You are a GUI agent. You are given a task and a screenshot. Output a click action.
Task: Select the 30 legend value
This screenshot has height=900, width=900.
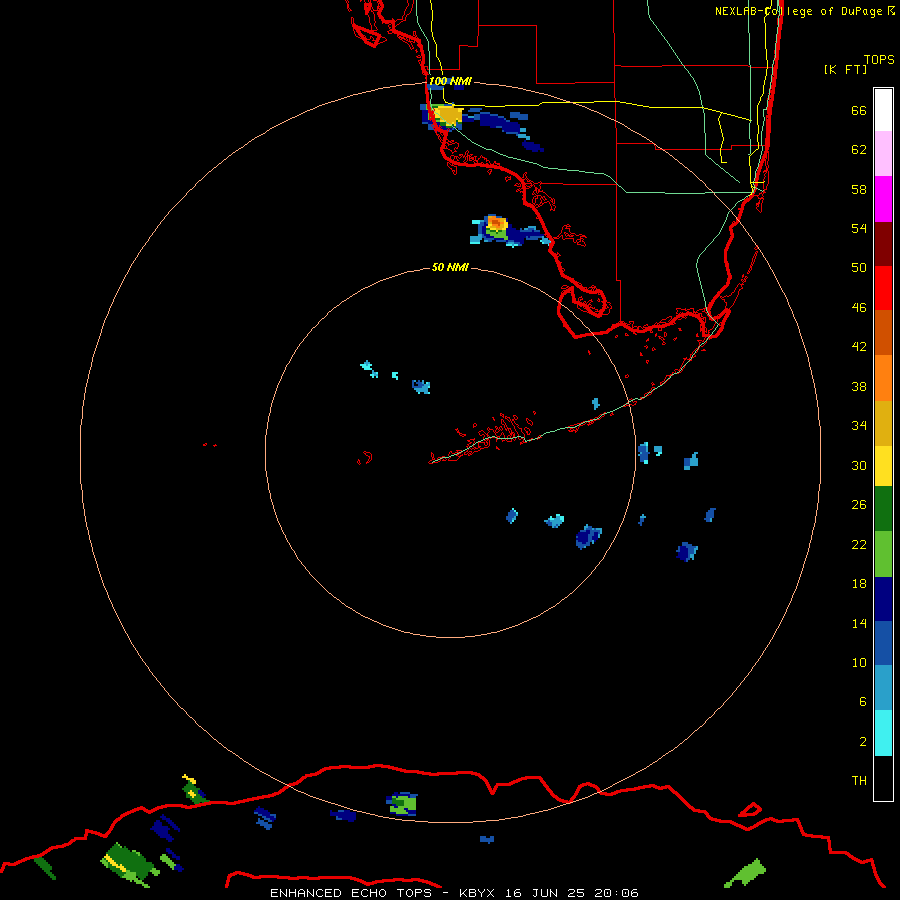click(859, 465)
